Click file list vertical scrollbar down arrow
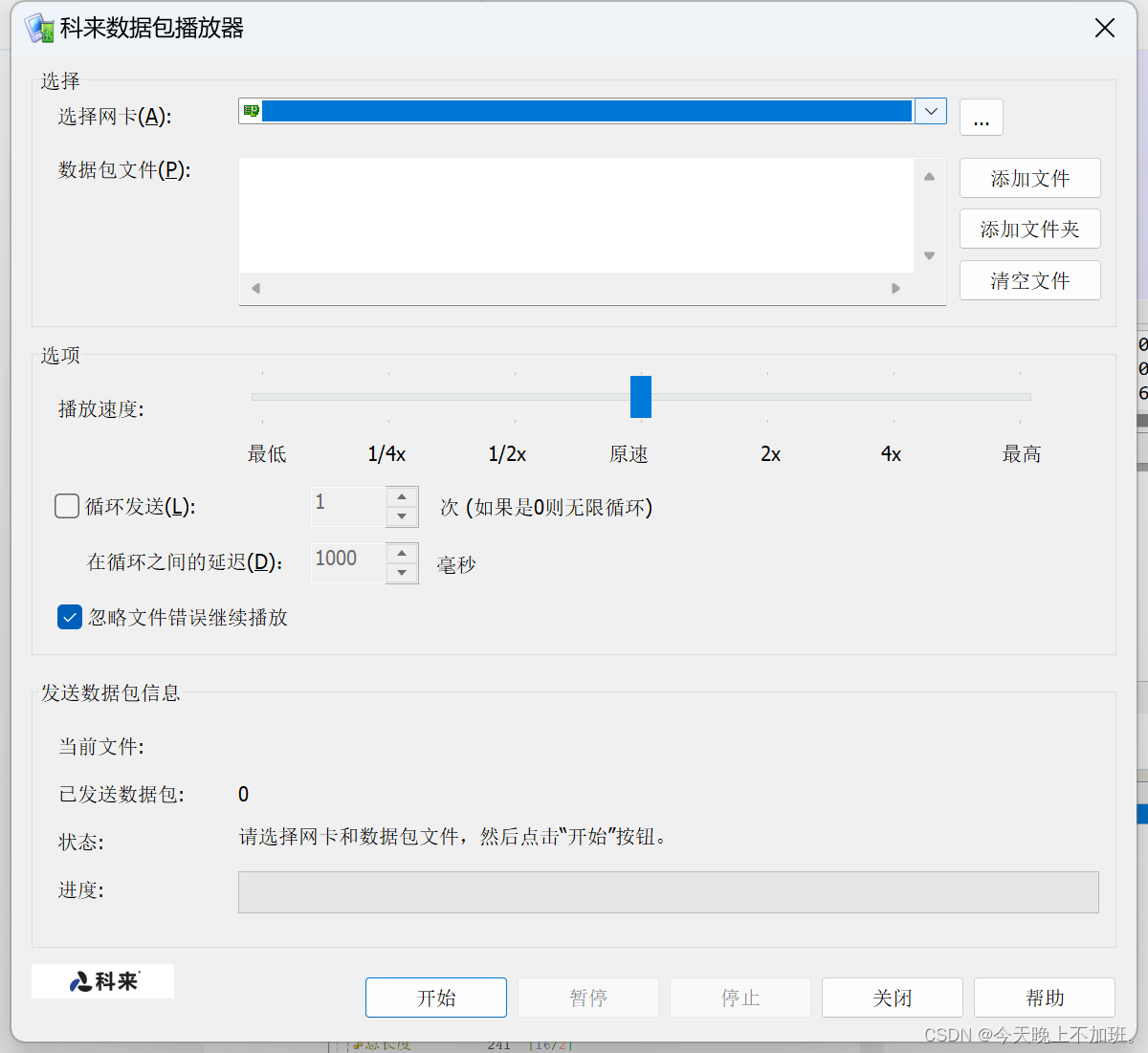The height and width of the screenshot is (1053, 1148). click(929, 255)
